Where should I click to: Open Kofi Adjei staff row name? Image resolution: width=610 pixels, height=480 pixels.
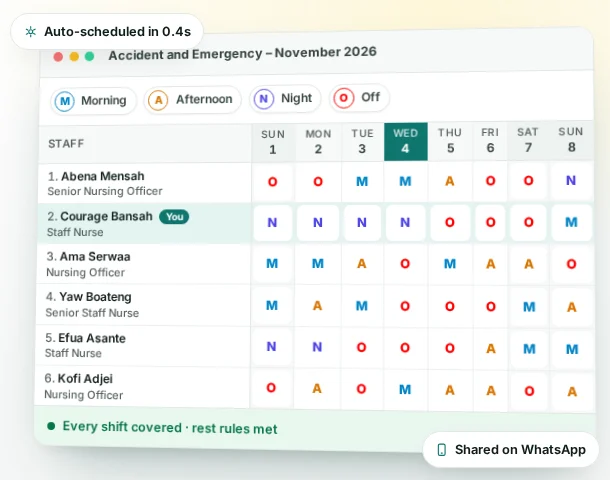click(x=85, y=378)
